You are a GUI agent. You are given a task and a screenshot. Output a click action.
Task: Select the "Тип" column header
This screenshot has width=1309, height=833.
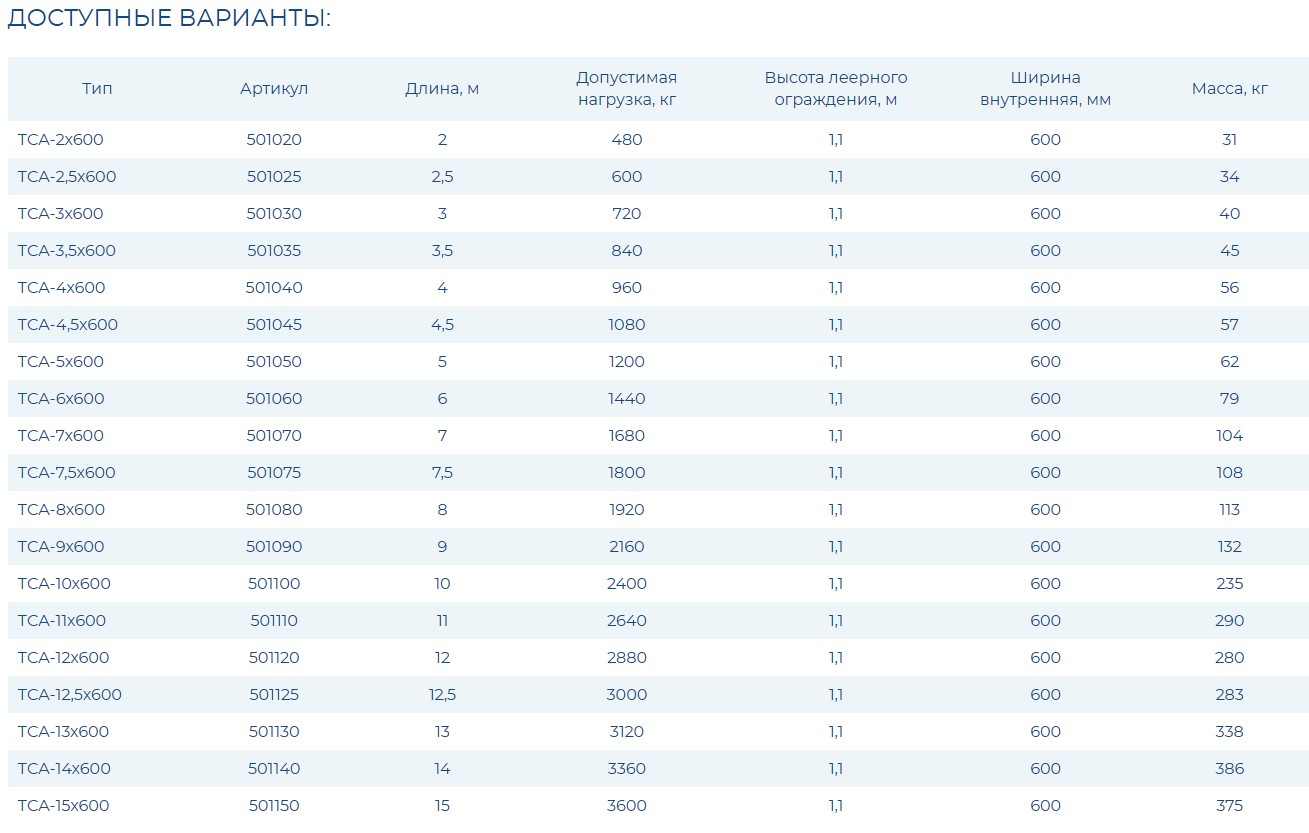97,88
